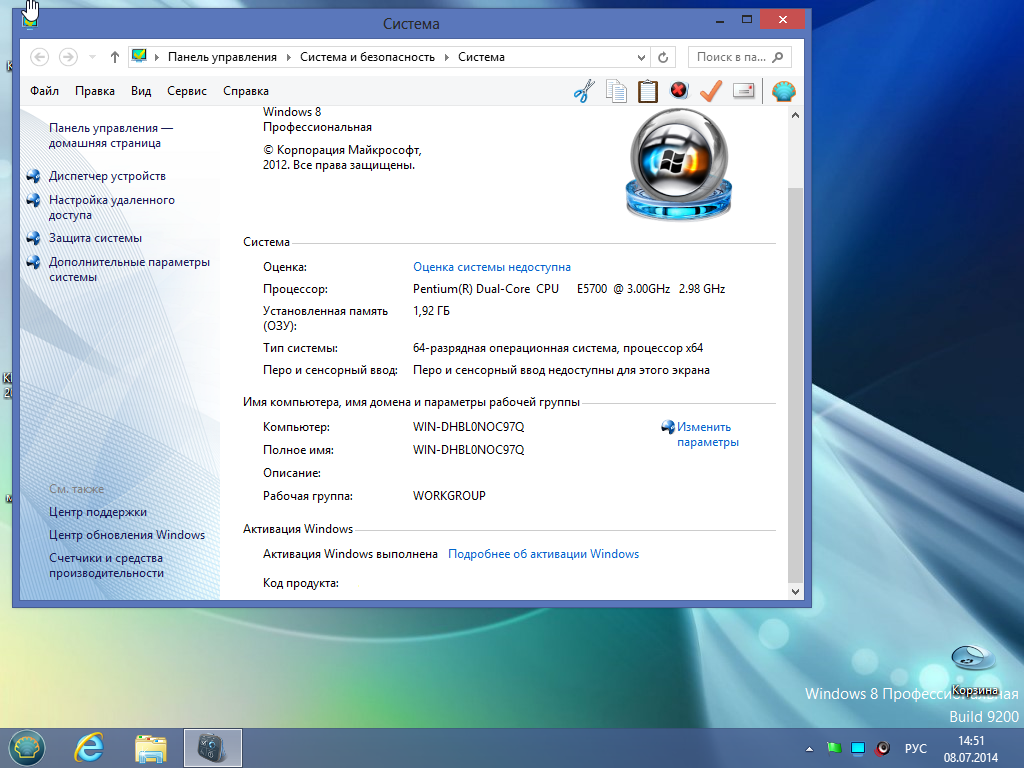Click the Изменить параметры link
The height and width of the screenshot is (768, 1024).
pos(708,434)
